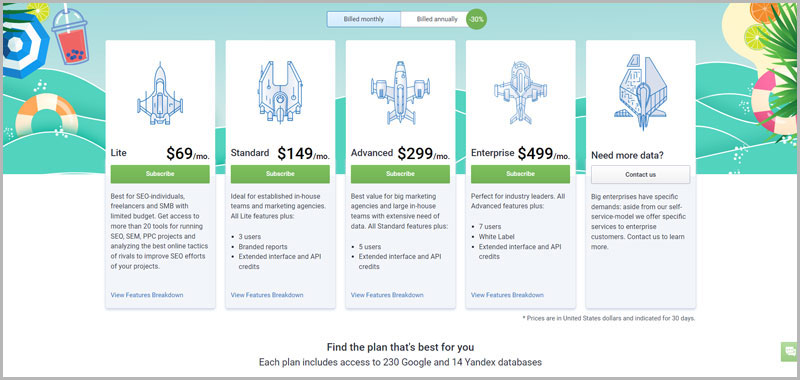Open the chat widget icon
The height and width of the screenshot is (380, 800).
[790, 351]
